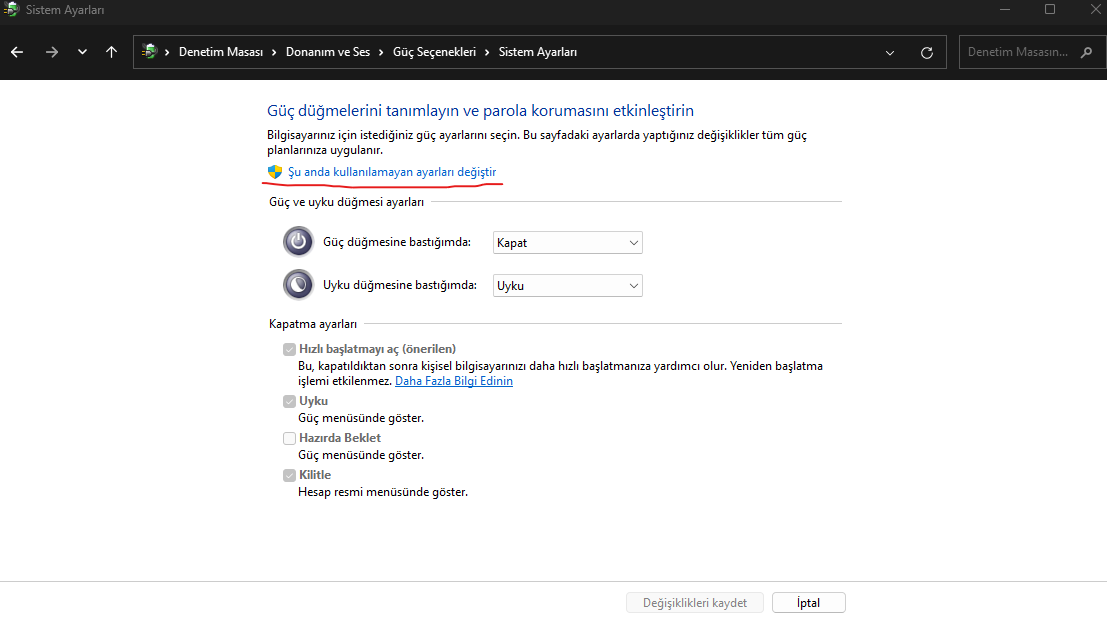Click heading Güç düğmelerini tanımlayın ve parola
Screen dimensions: 1107x619
click(x=480, y=111)
